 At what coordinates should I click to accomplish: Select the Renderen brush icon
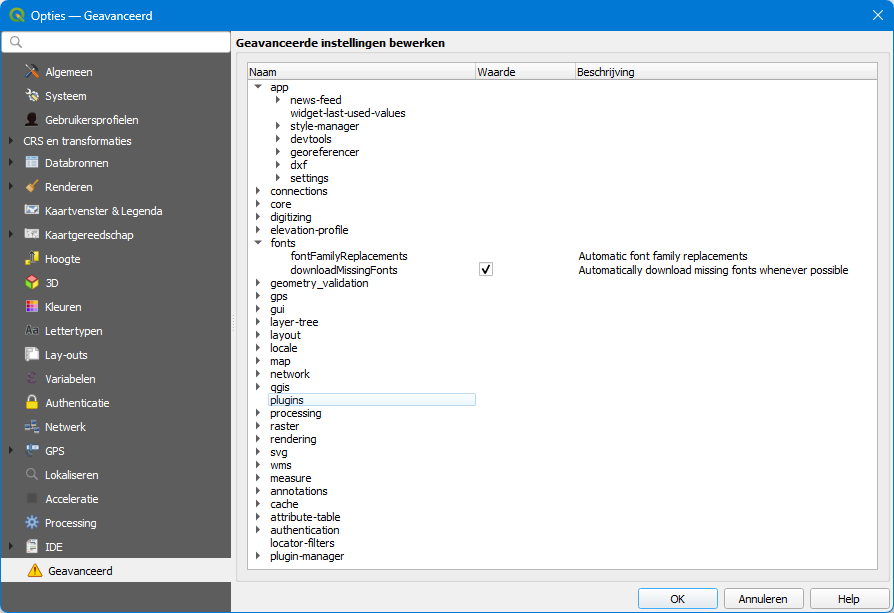(x=32, y=186)
